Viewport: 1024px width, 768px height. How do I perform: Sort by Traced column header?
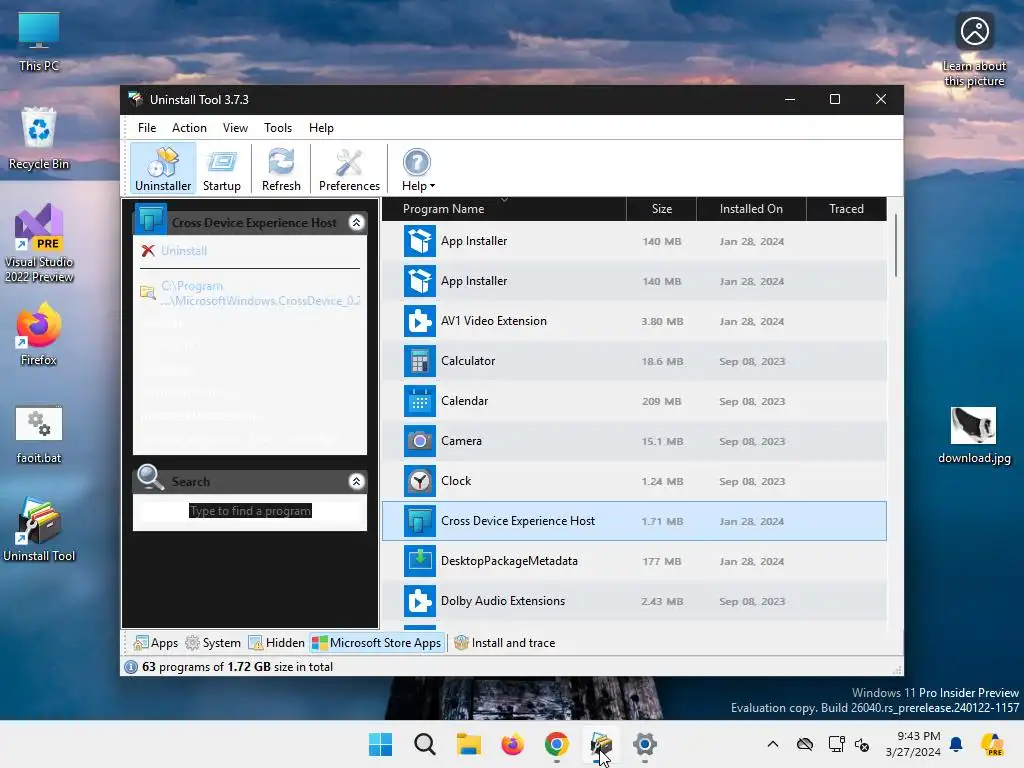pos(846,209)
